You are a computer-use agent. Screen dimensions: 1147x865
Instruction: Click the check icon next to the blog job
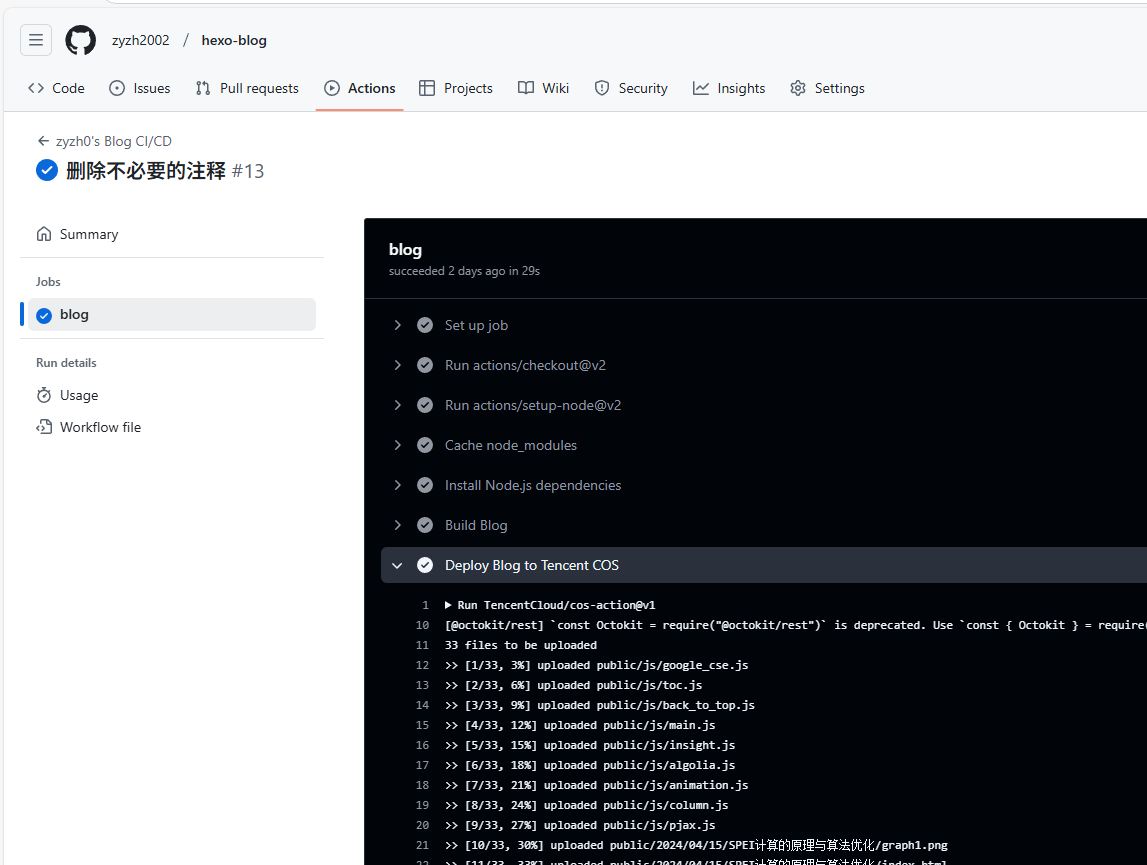click(44, 314)
